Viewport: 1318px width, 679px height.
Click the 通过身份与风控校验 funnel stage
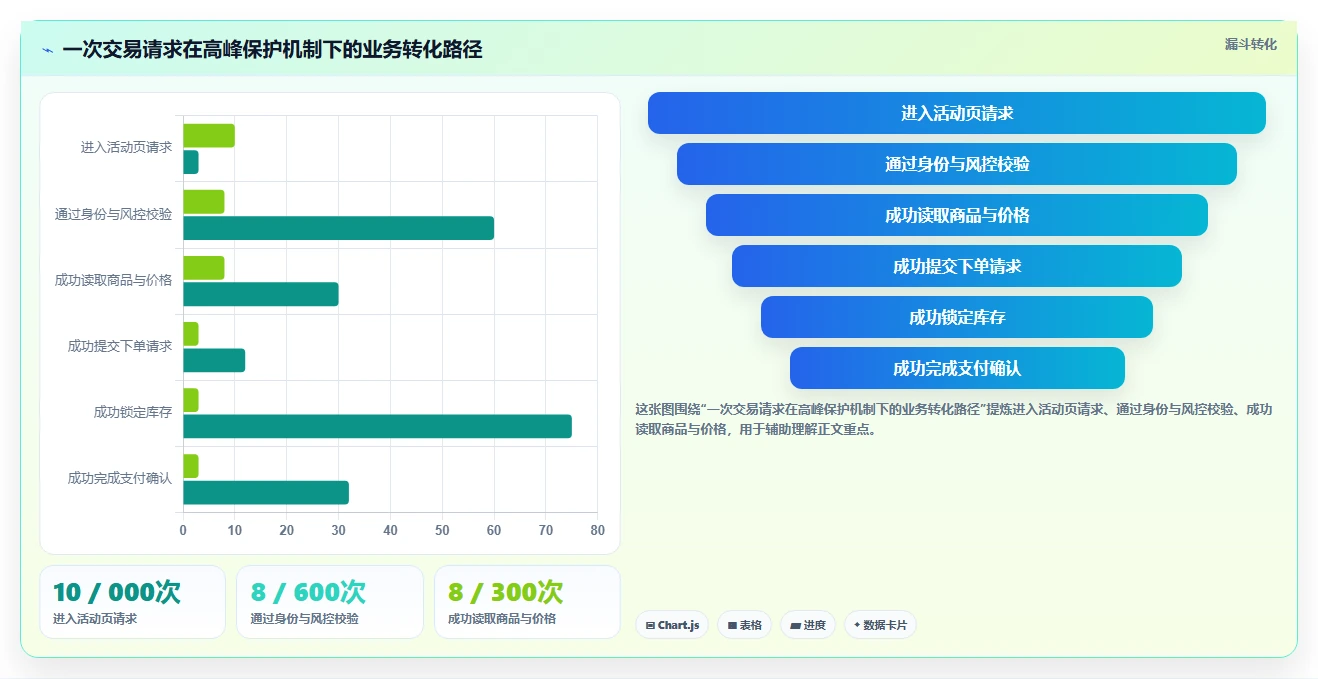click(957, 164)
